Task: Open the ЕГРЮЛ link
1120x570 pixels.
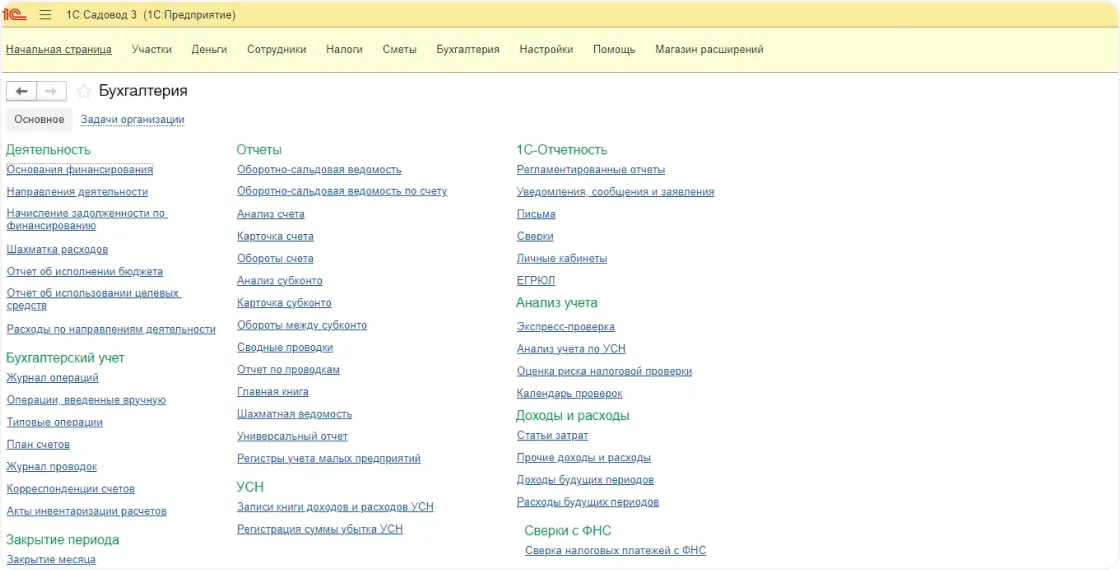Action: tap(536, 281)
